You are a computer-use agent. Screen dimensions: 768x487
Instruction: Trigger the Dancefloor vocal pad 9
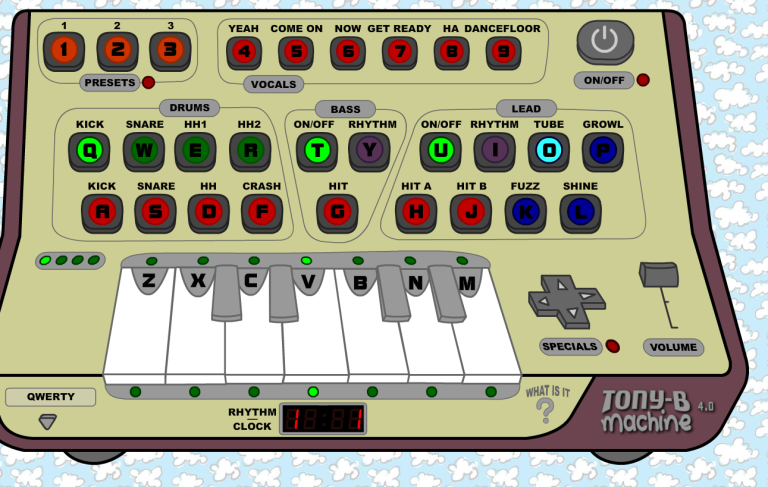coord(503,51)
